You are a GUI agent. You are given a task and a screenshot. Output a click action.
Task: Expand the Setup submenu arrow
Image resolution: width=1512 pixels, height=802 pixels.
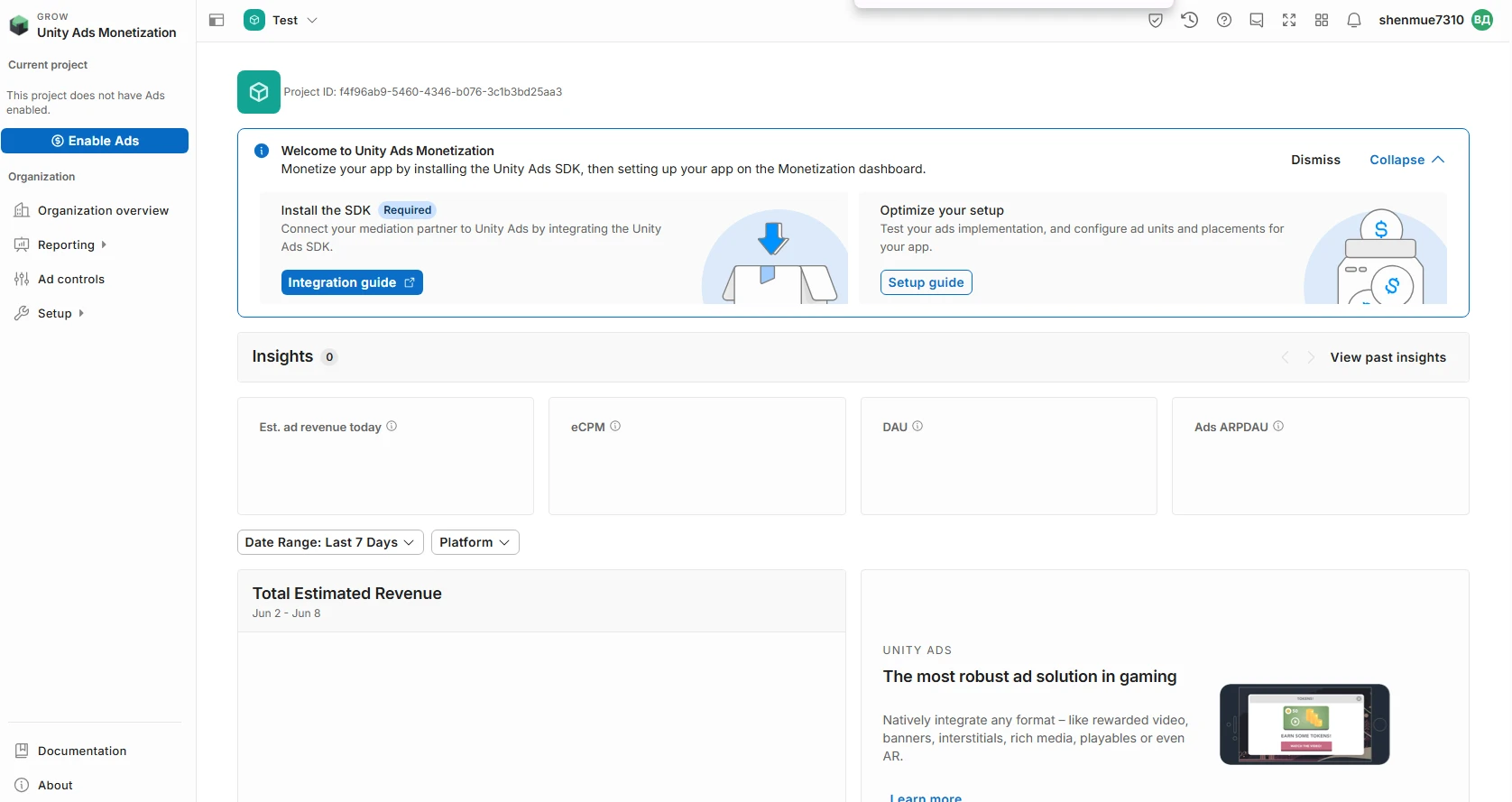point(81,313)
